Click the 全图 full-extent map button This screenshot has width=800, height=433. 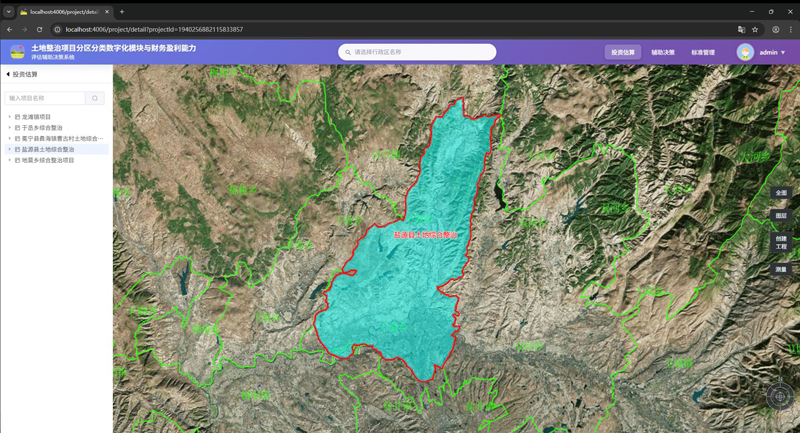tap(781, 193)
